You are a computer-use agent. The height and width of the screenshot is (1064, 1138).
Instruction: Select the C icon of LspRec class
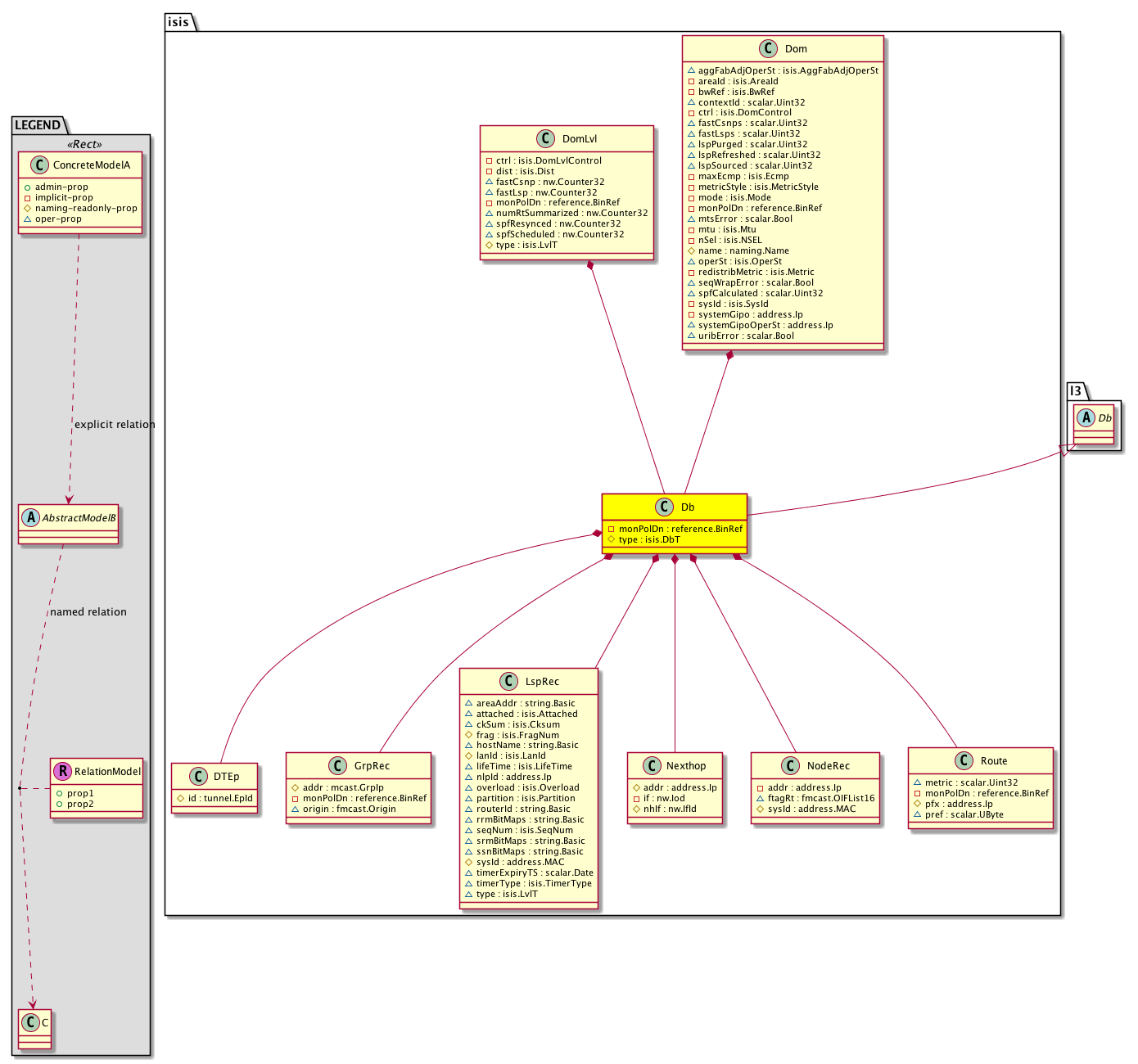click(x=508, y=682)
